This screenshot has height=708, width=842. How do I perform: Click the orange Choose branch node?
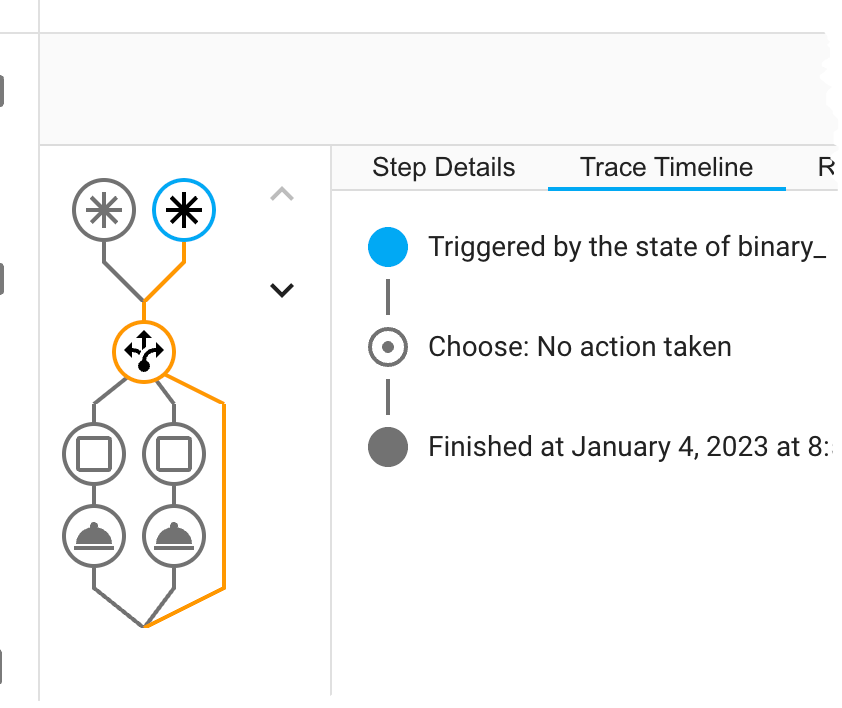pos(144,352)
